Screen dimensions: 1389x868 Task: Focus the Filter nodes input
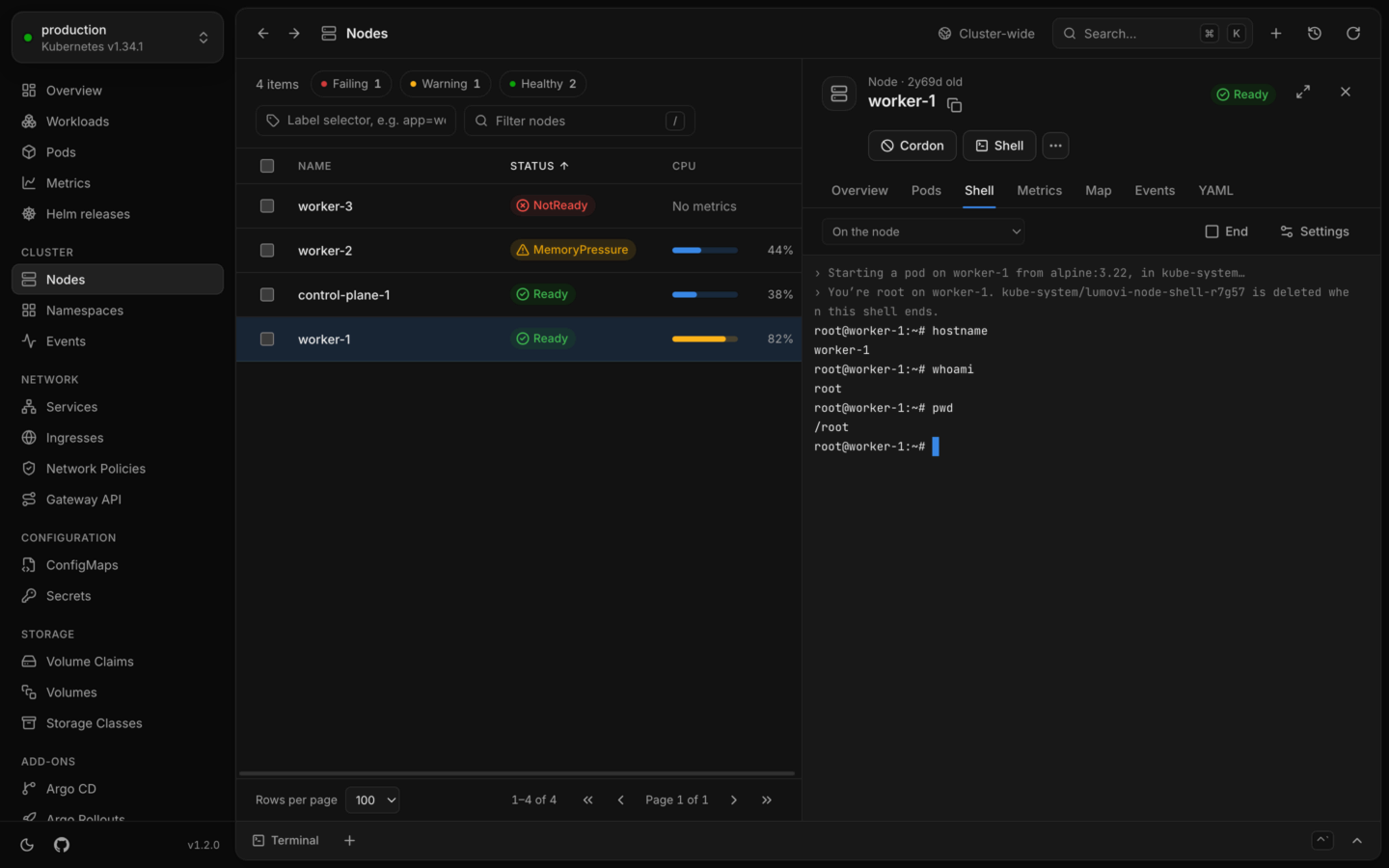coord(580,121)
